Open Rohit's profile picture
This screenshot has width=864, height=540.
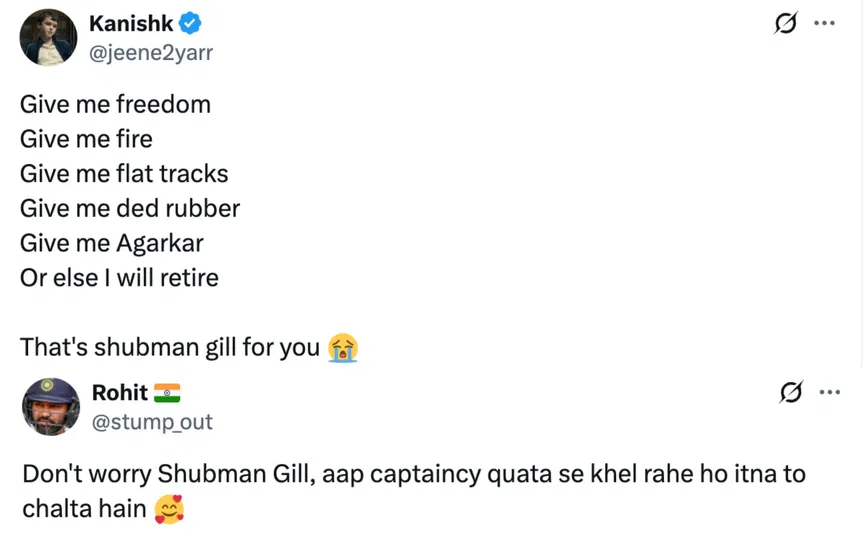(x=50, y=406)
